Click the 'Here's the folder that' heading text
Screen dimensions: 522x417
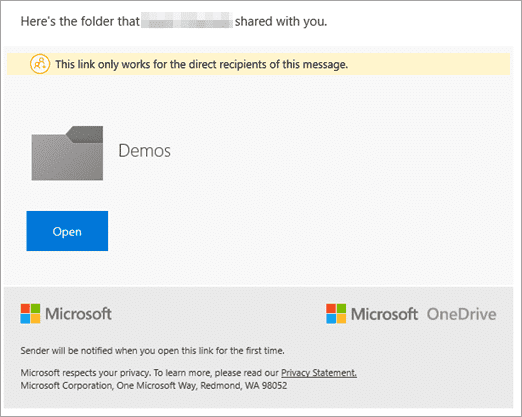[80, 21]
